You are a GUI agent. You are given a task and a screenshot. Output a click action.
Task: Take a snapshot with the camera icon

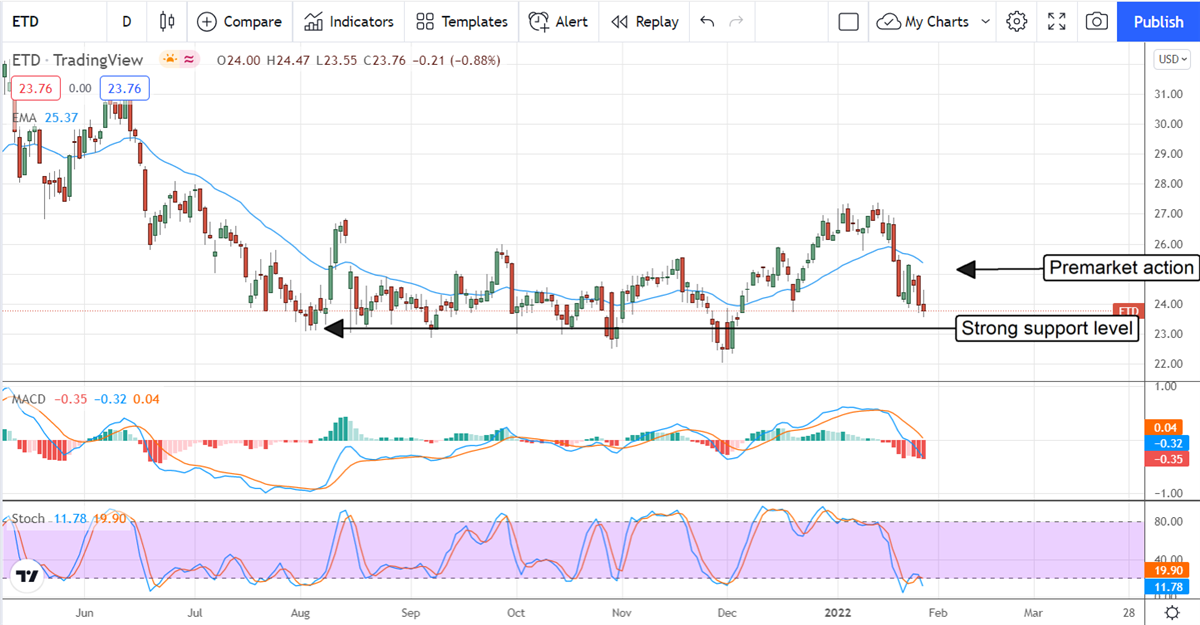pyautogui.click(x=1097, y=21)
